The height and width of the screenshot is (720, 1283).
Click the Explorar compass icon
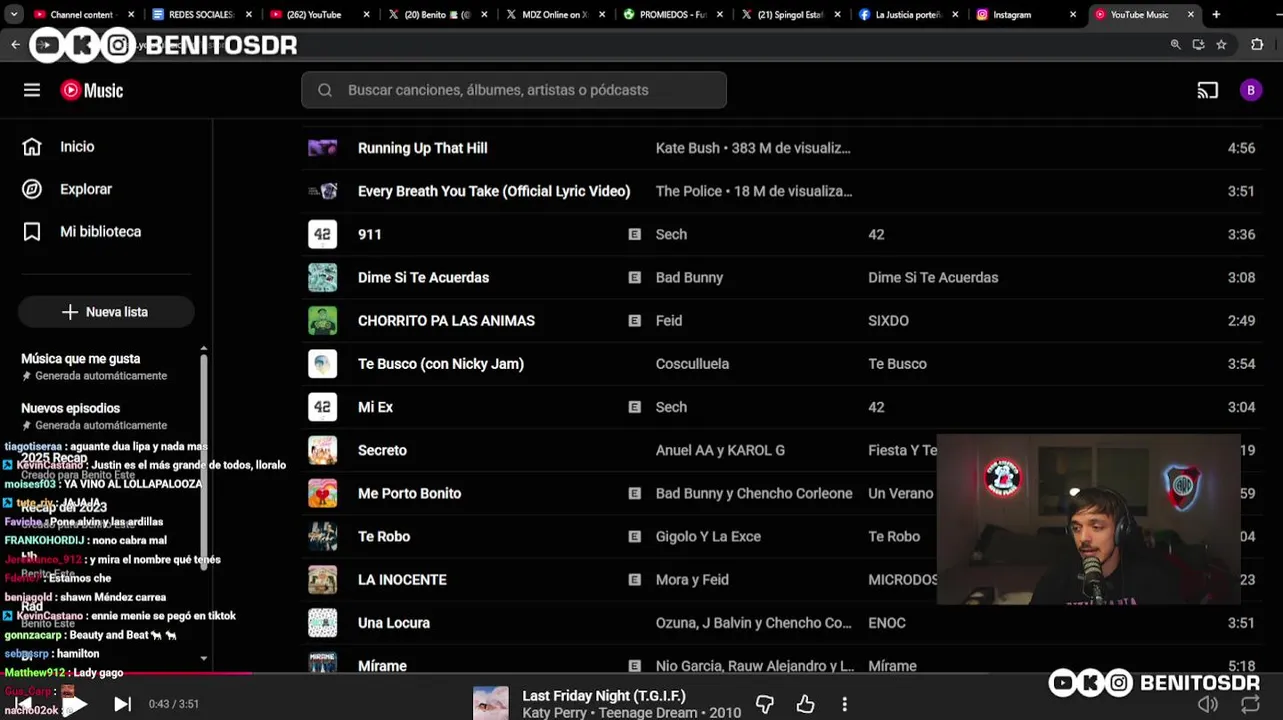[32, 189]
